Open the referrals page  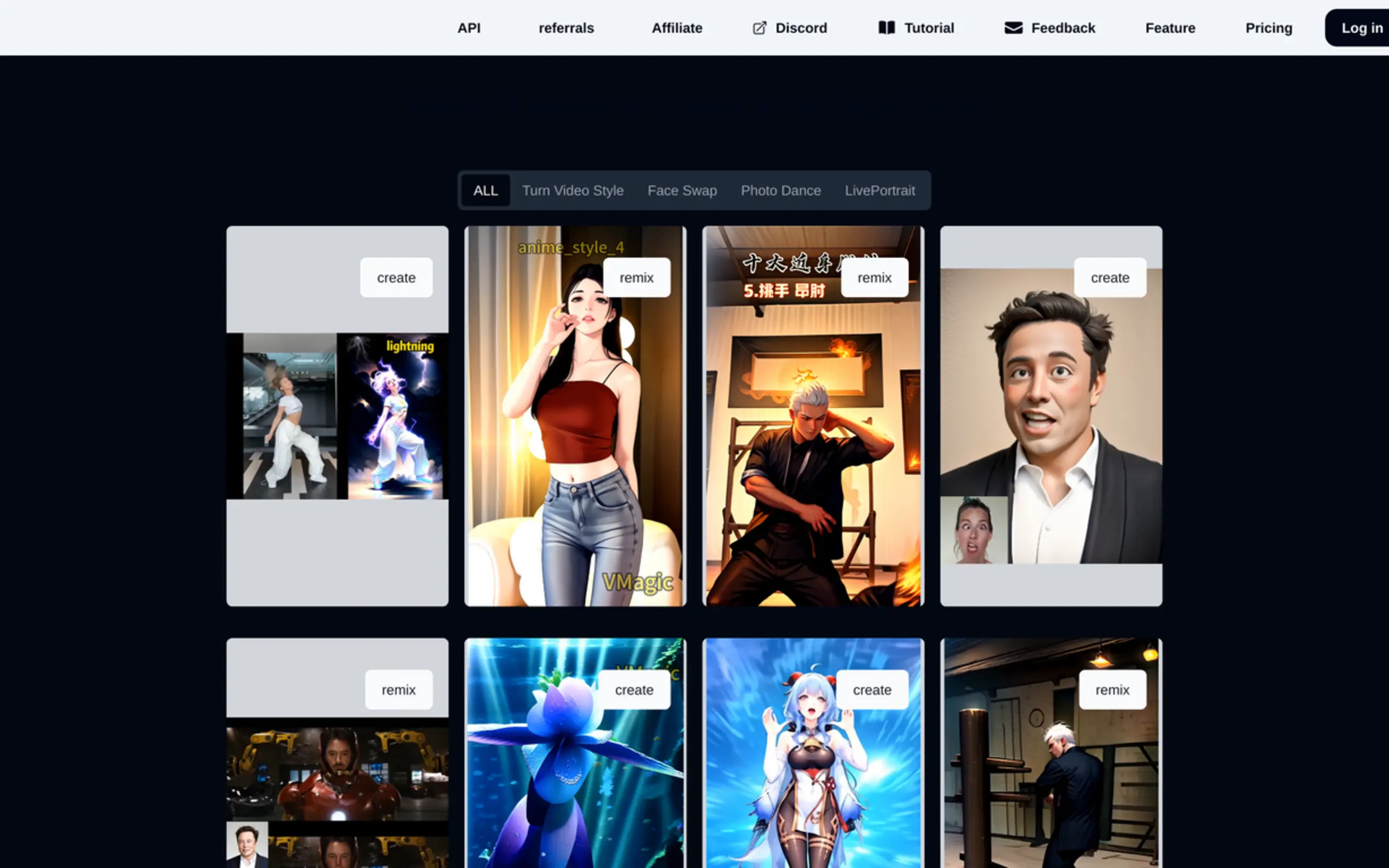pyautogui.click(x=565, y=28)
